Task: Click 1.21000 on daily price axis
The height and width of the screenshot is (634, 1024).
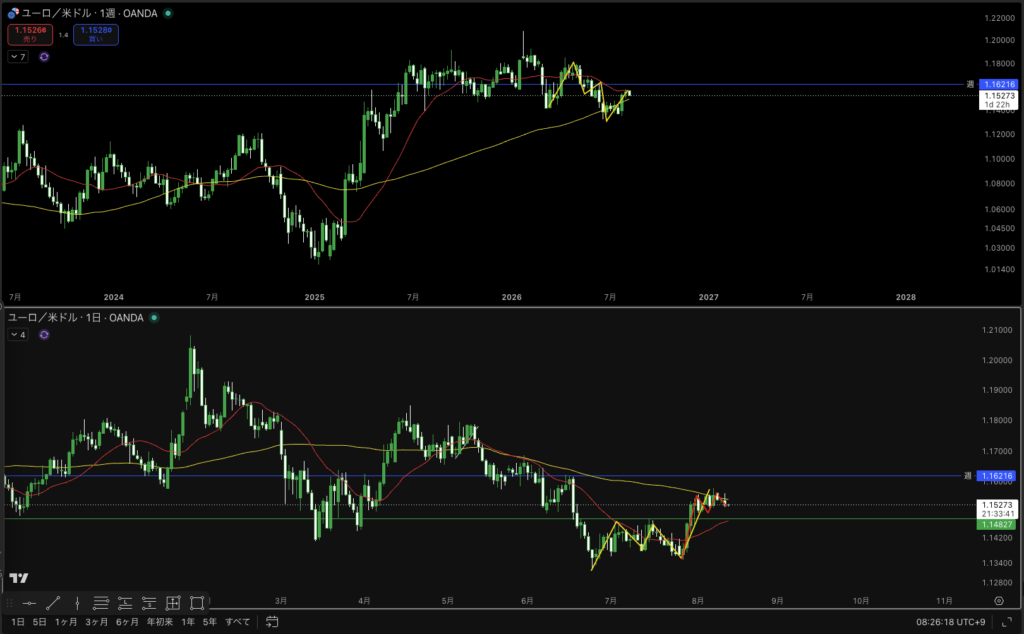Action: click(997, 330)
